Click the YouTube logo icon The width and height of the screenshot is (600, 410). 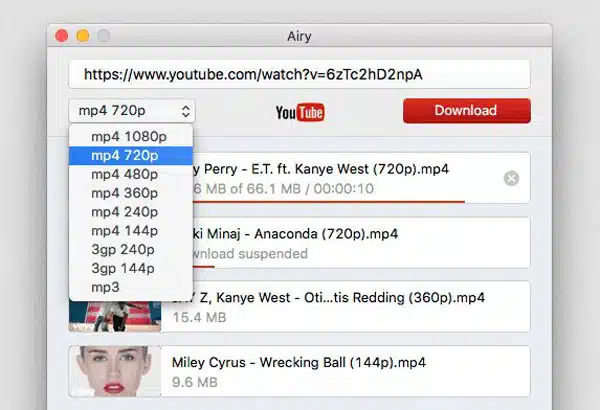click(x=300, y=113)
